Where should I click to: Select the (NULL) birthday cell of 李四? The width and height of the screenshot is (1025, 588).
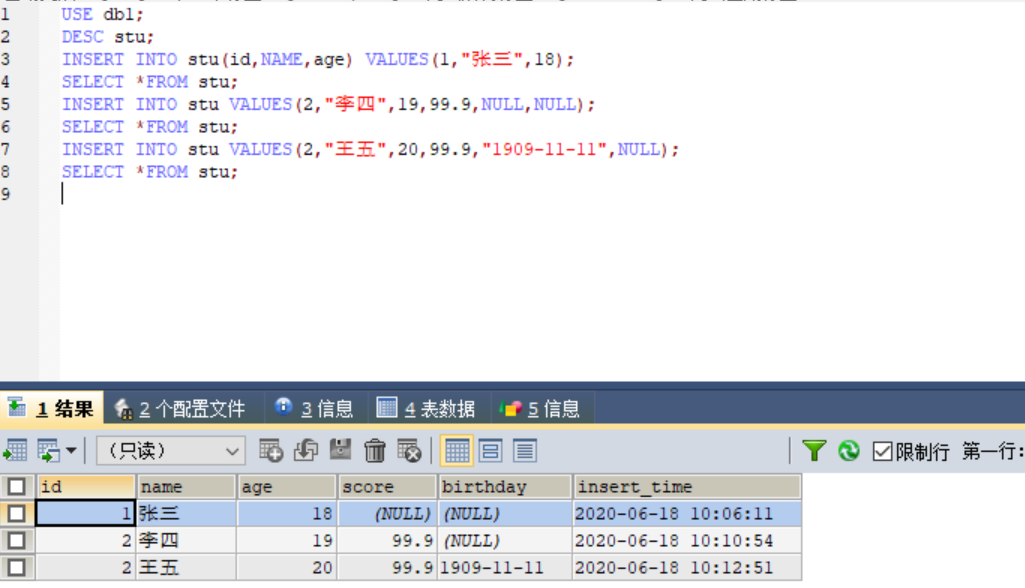(x=505, y=540)
